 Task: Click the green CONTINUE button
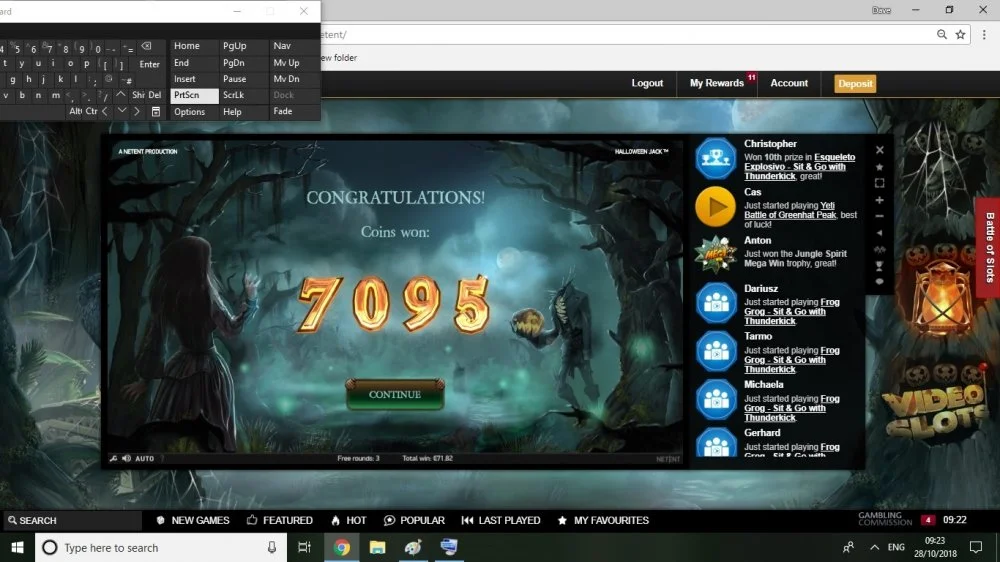pyautogui.click(x=395, y=394)
